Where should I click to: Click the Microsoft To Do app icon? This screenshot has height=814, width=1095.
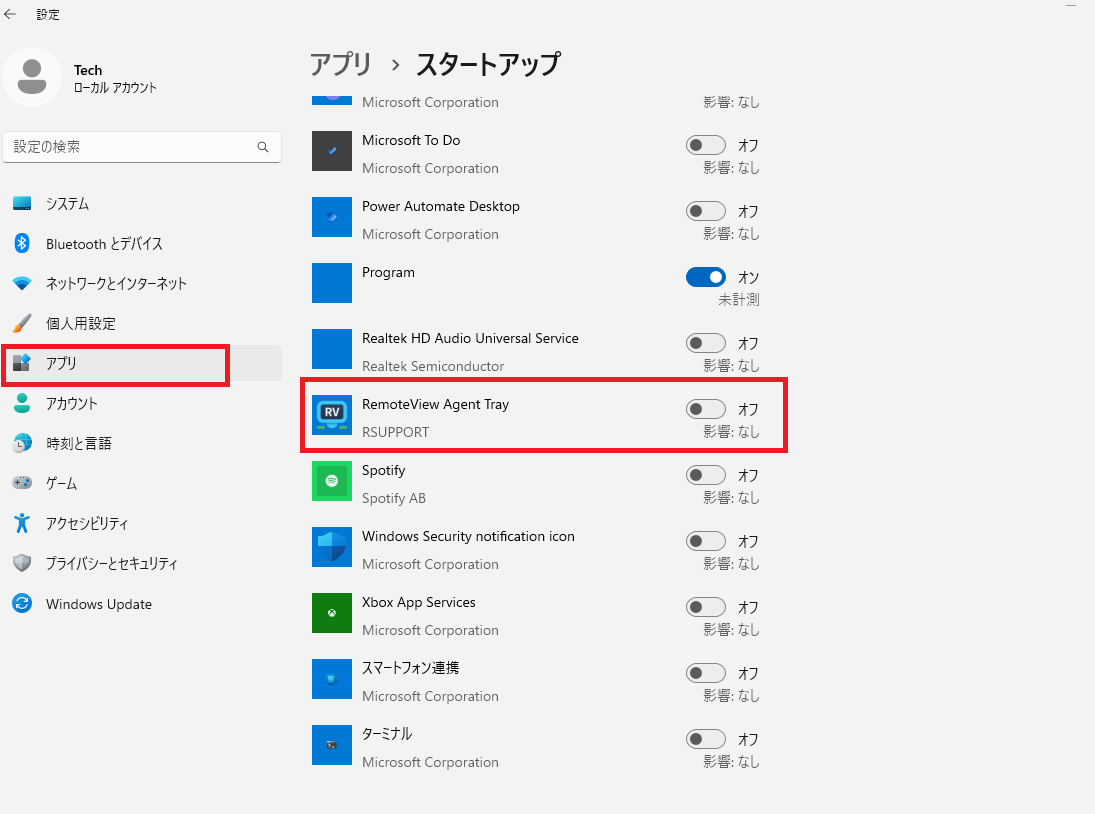pyautogui.click(x=332, y=151)
